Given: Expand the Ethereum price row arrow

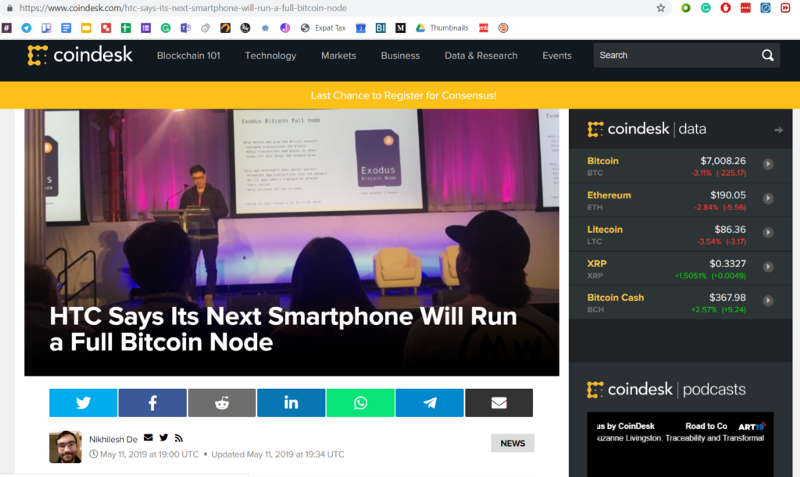Looking at the screenshot, I should [x=768, y=198].
